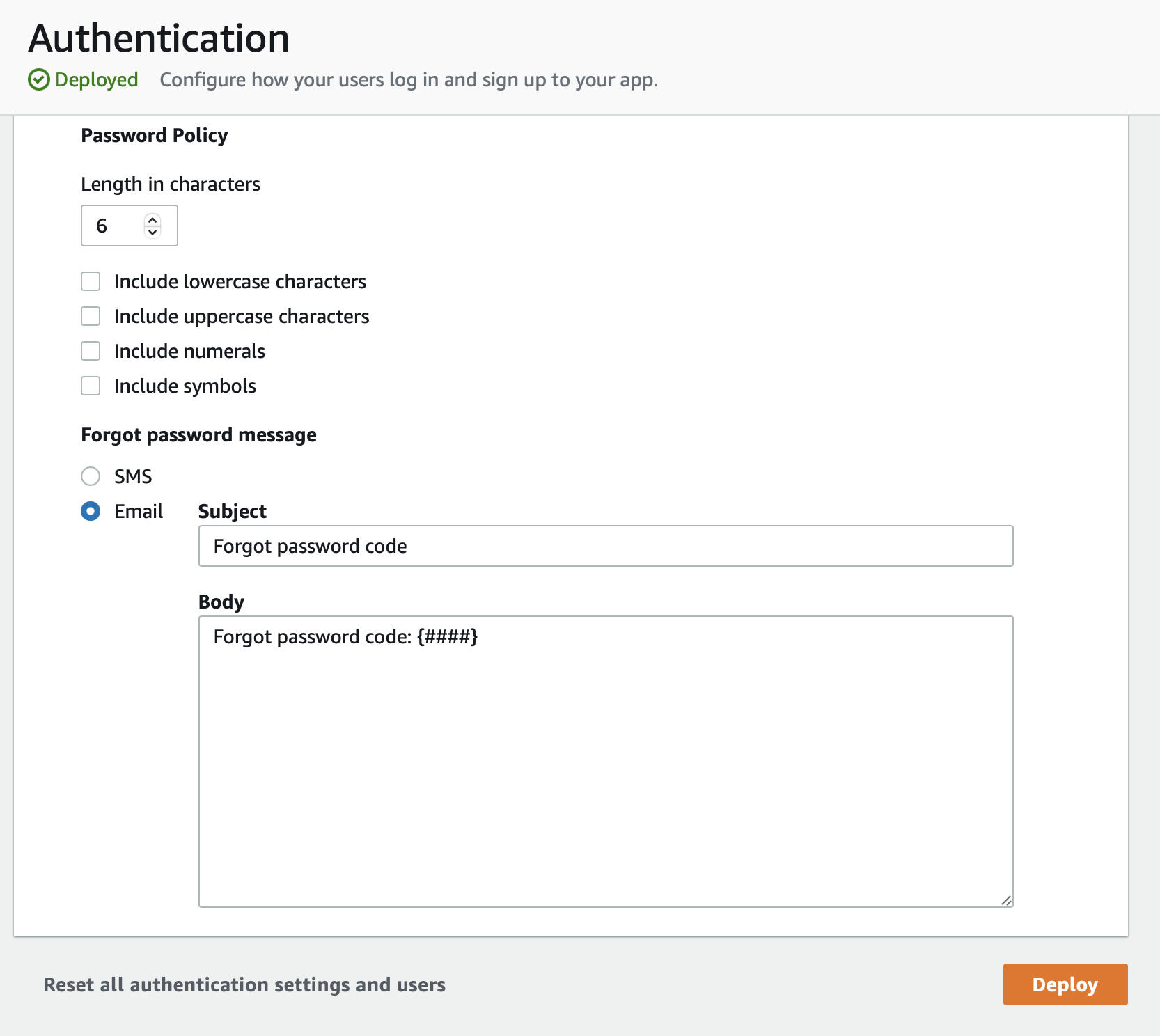Check the Include uppercase characters box
Screen dimensions: 1160x1036
point(91,316)
